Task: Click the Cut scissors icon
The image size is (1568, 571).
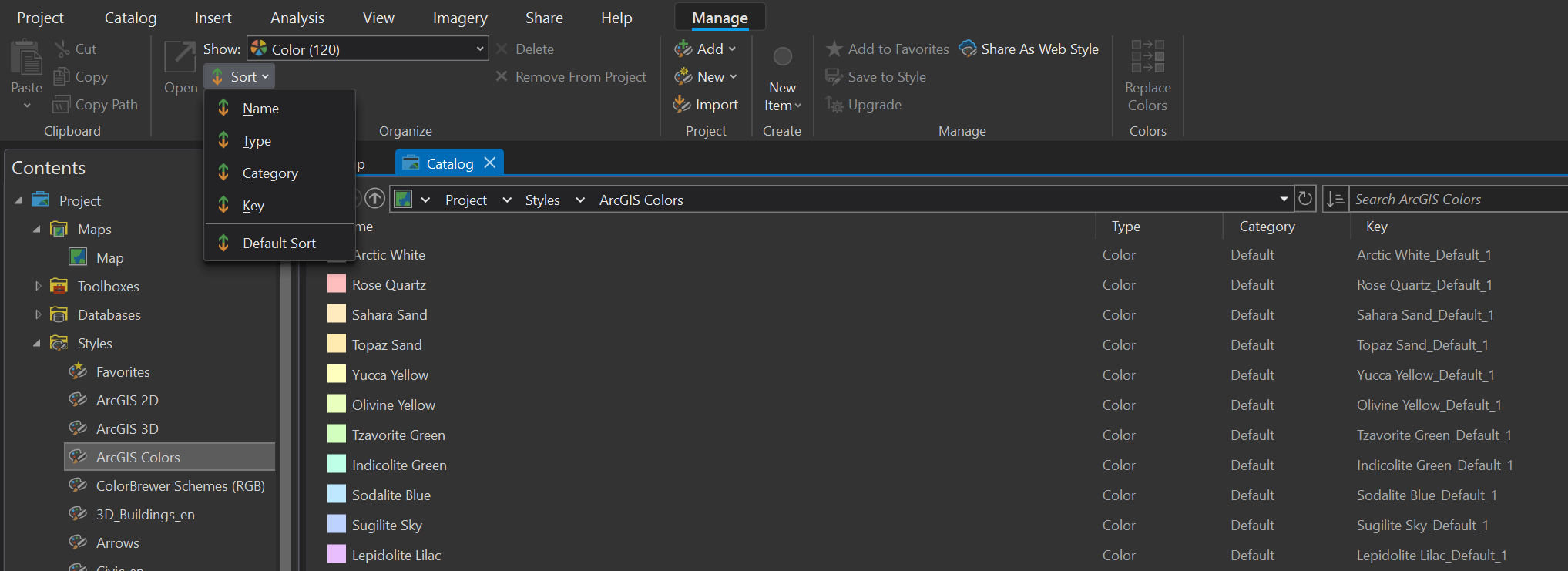Action: coord(62,49)
